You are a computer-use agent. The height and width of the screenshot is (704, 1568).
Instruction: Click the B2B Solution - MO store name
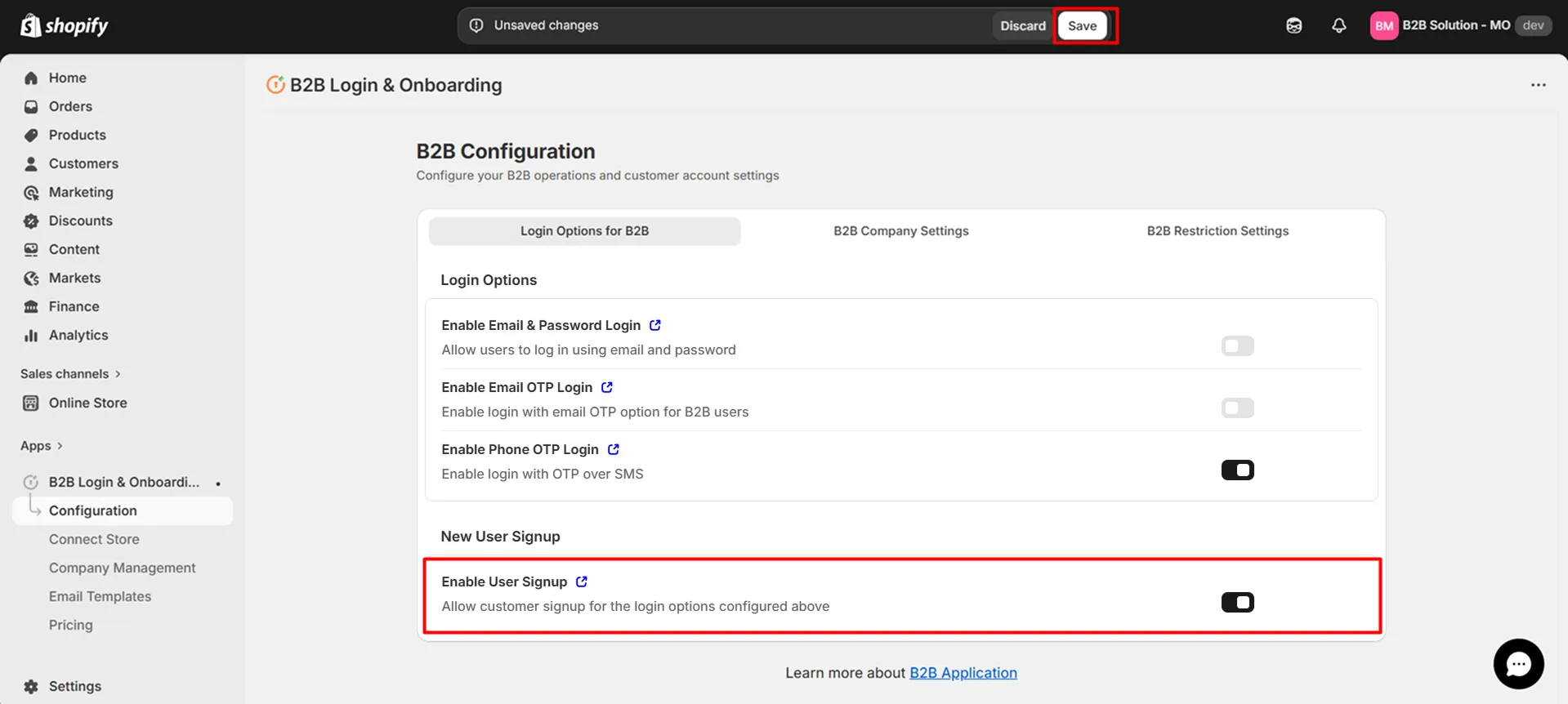[x=1456, y=25]
